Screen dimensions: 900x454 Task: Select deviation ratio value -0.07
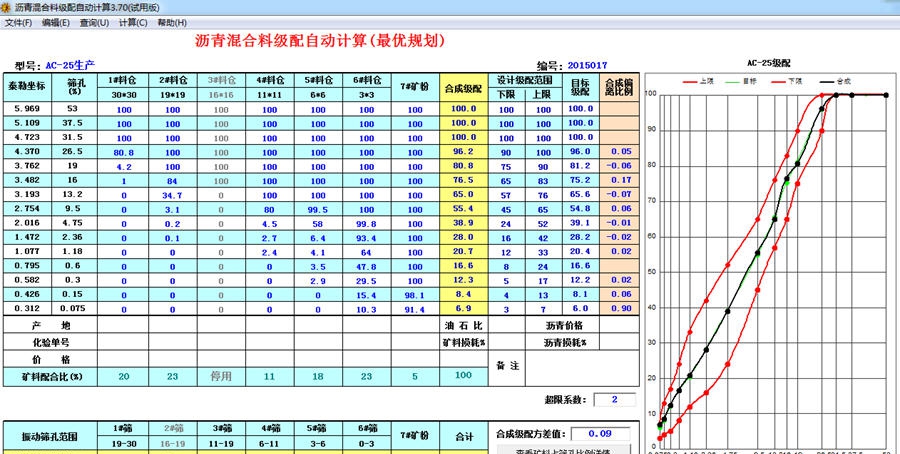[619, 195]
